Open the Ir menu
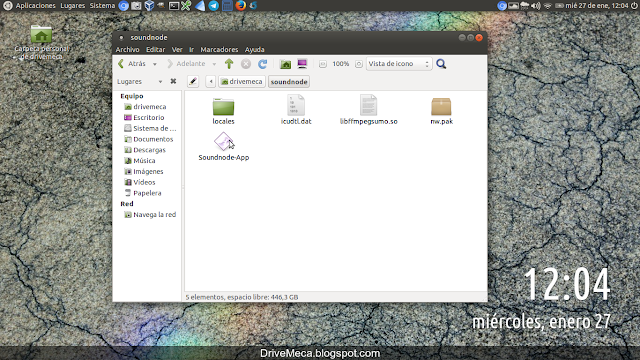The width and height of the screenshot is (640, 360). (191, 49)
